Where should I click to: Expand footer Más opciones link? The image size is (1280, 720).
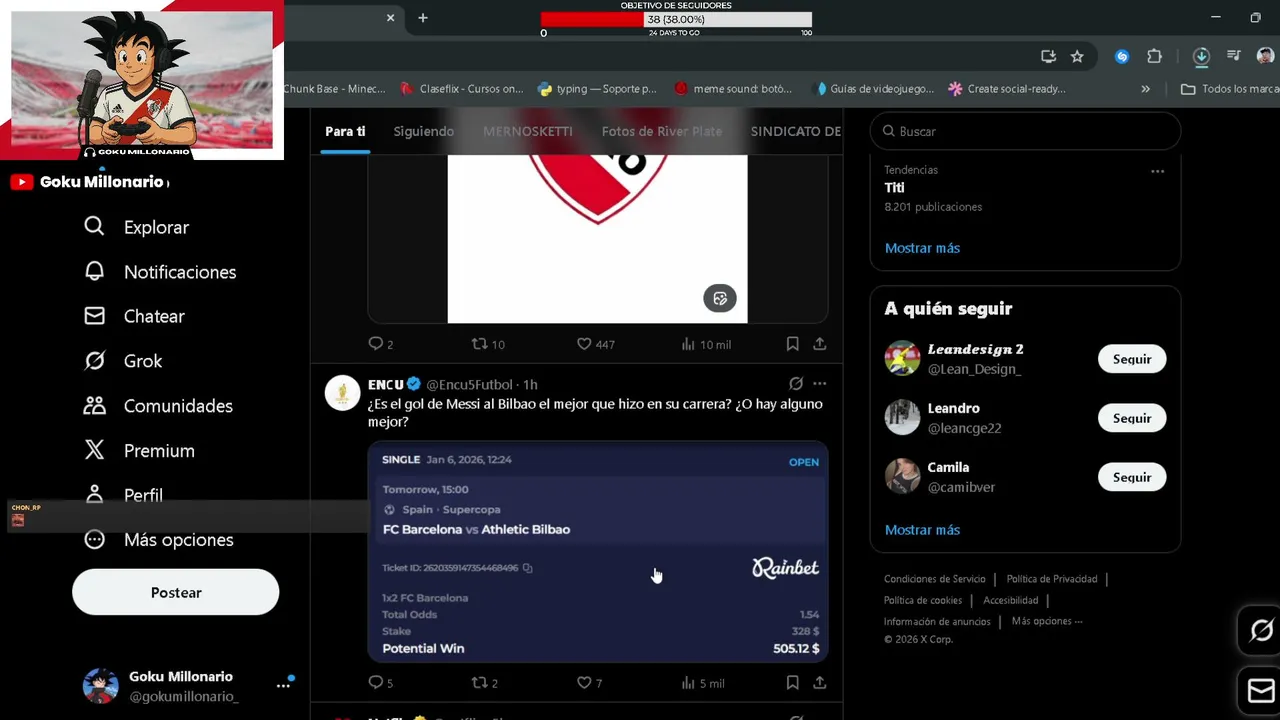click(x=1047, y=621)
